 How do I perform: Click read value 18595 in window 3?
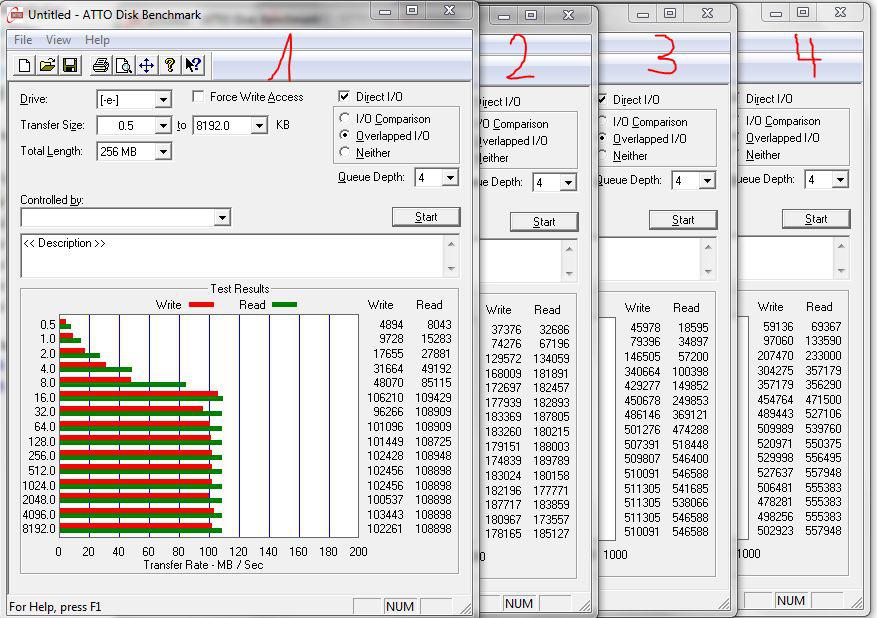click(693, 328)
